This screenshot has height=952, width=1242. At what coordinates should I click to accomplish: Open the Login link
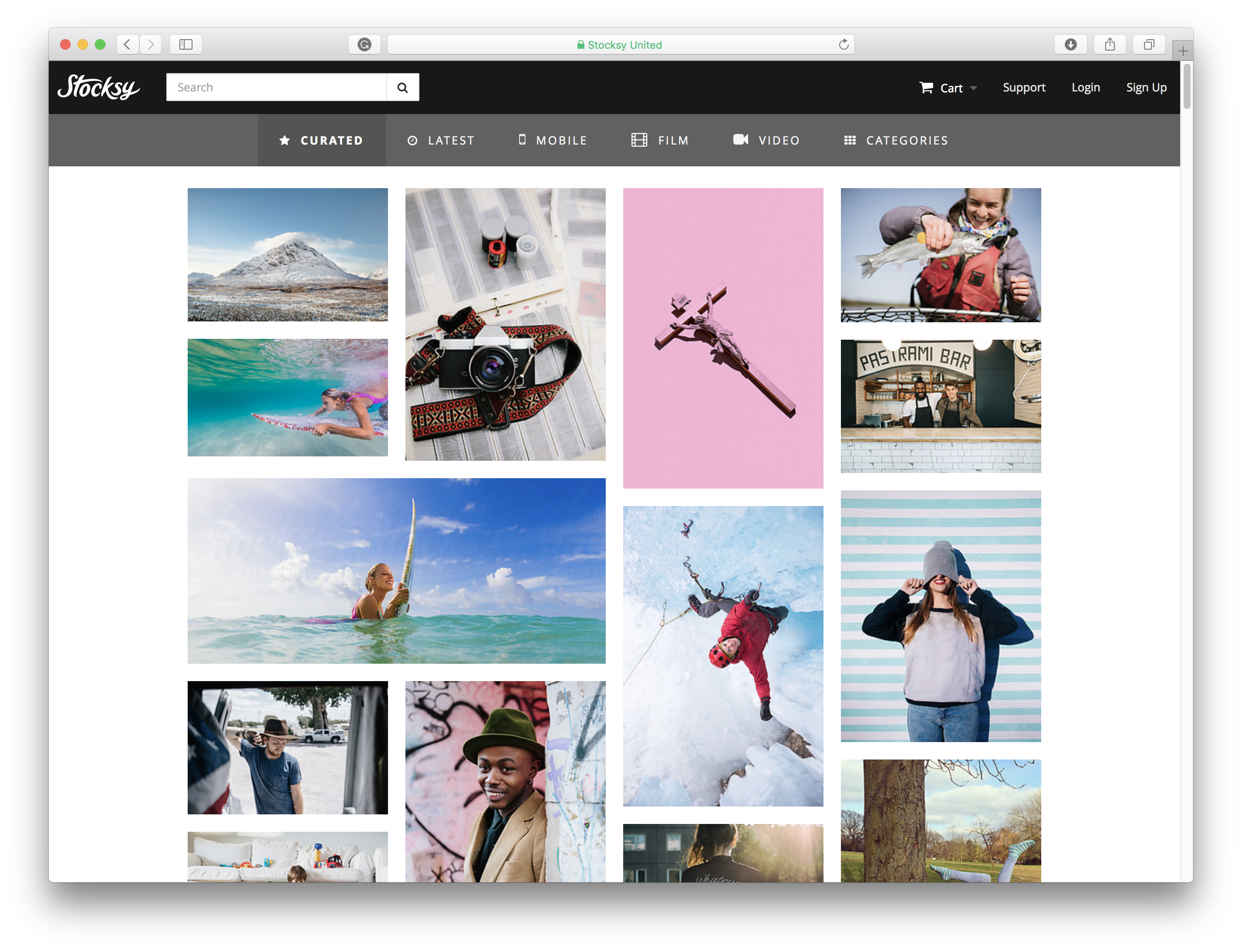(x=1085, y=87)
